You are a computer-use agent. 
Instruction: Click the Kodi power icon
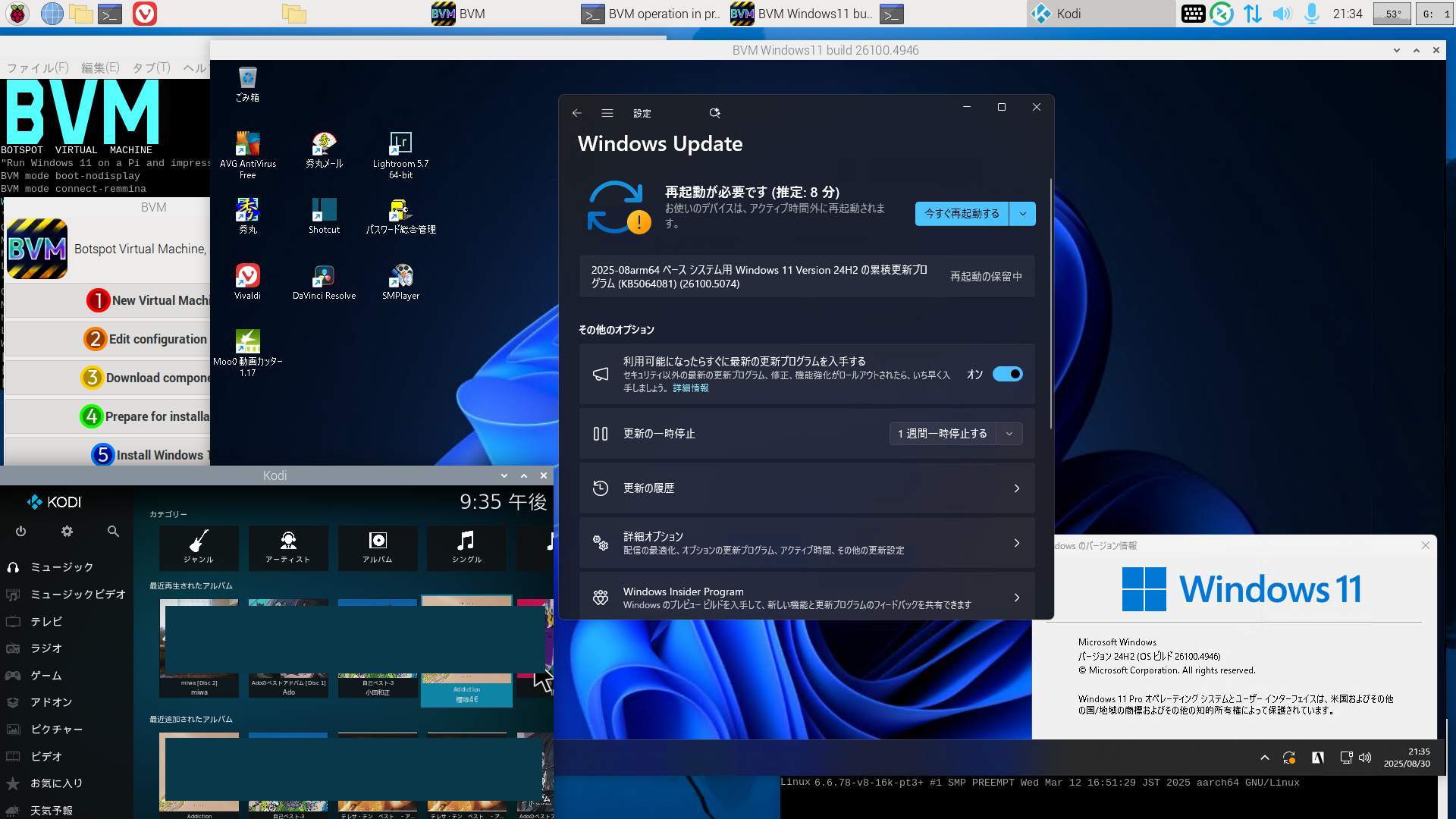[x=21, y=532]
